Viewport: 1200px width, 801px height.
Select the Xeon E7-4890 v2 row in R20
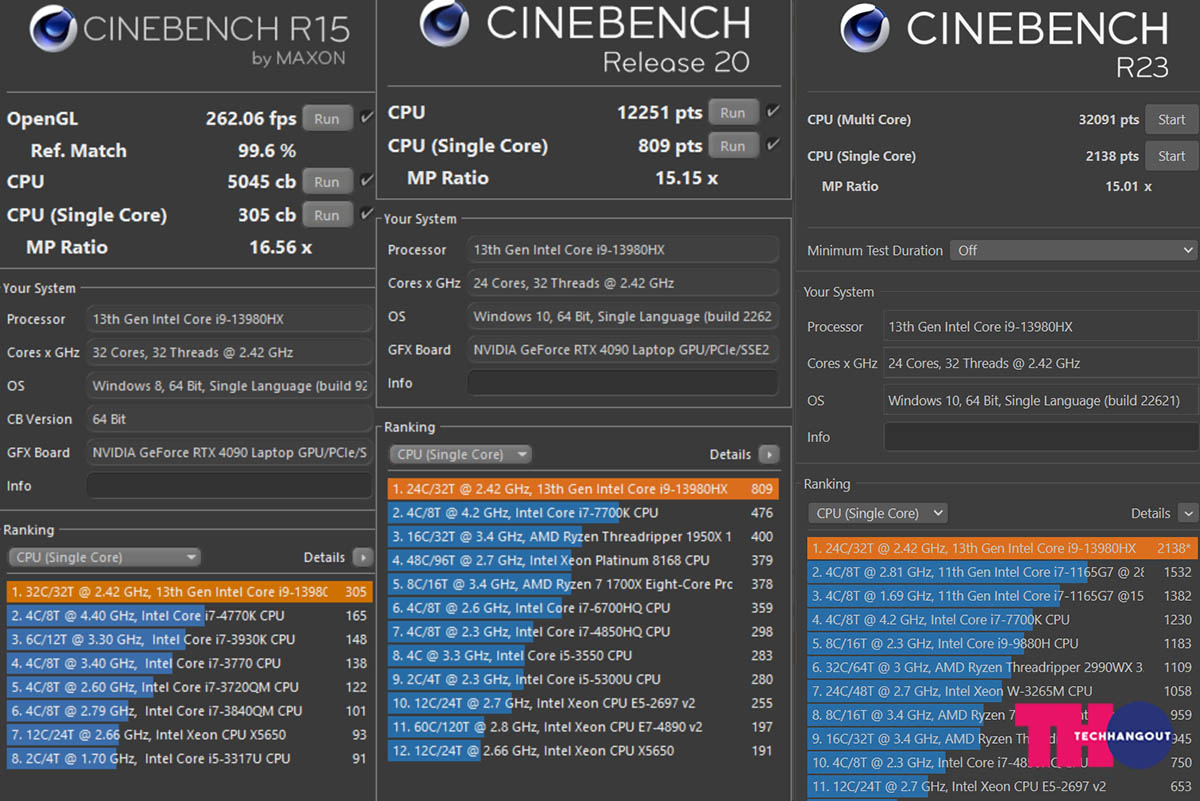pos(584,727)
